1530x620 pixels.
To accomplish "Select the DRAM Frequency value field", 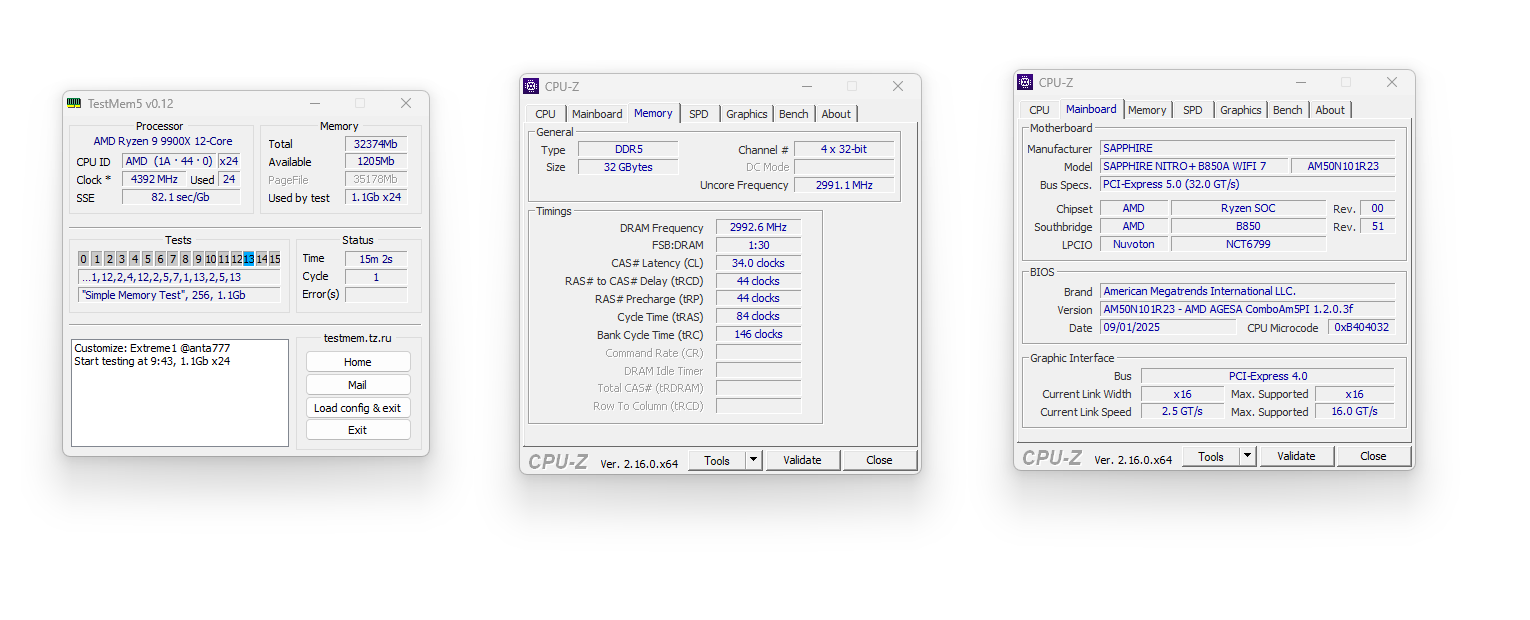I will [758, 228].
